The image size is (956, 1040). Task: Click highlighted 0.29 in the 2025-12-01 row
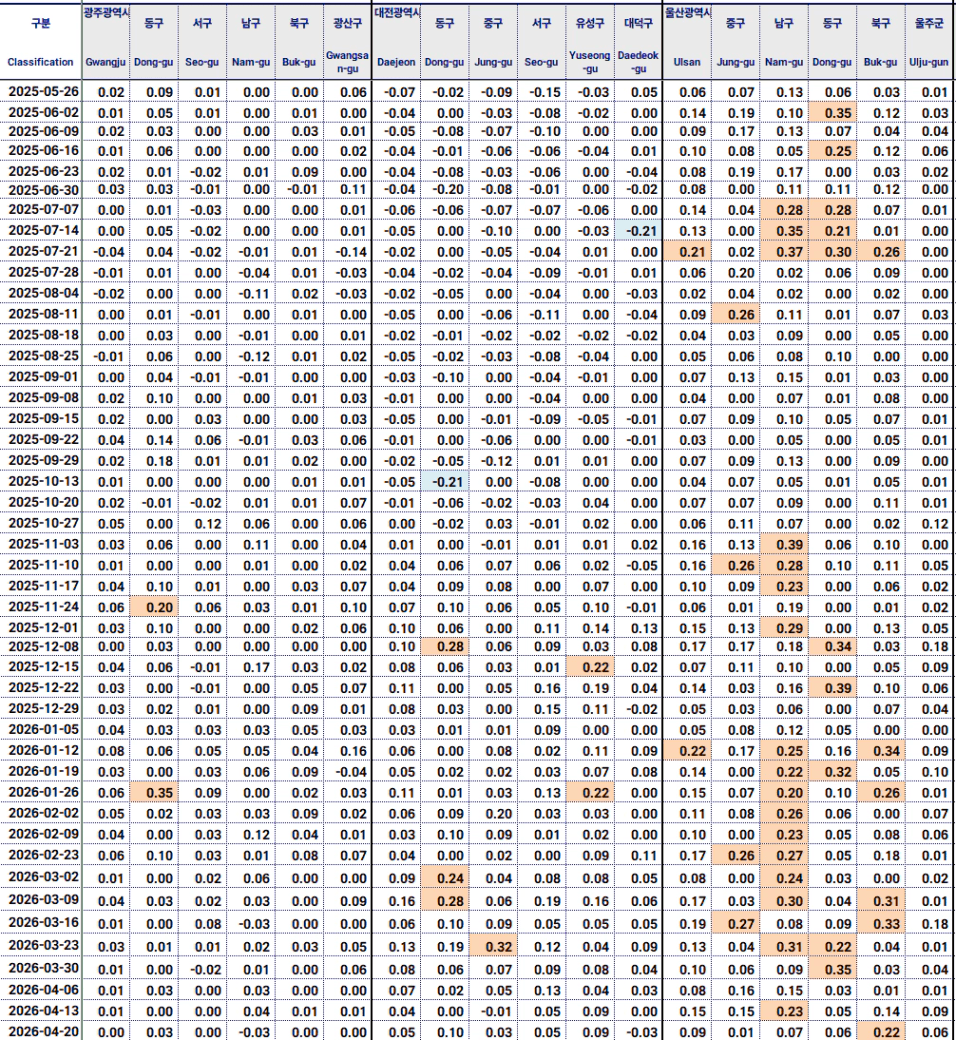pos(784,628)
